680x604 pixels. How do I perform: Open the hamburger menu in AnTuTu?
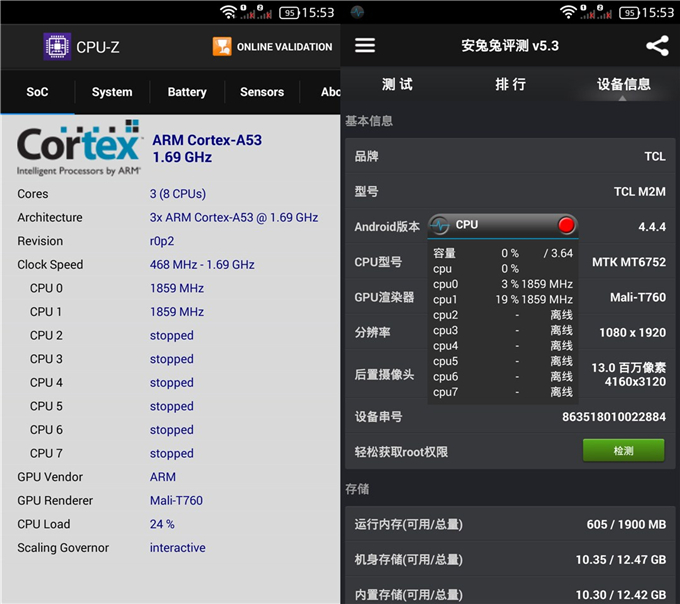point(365,46)
